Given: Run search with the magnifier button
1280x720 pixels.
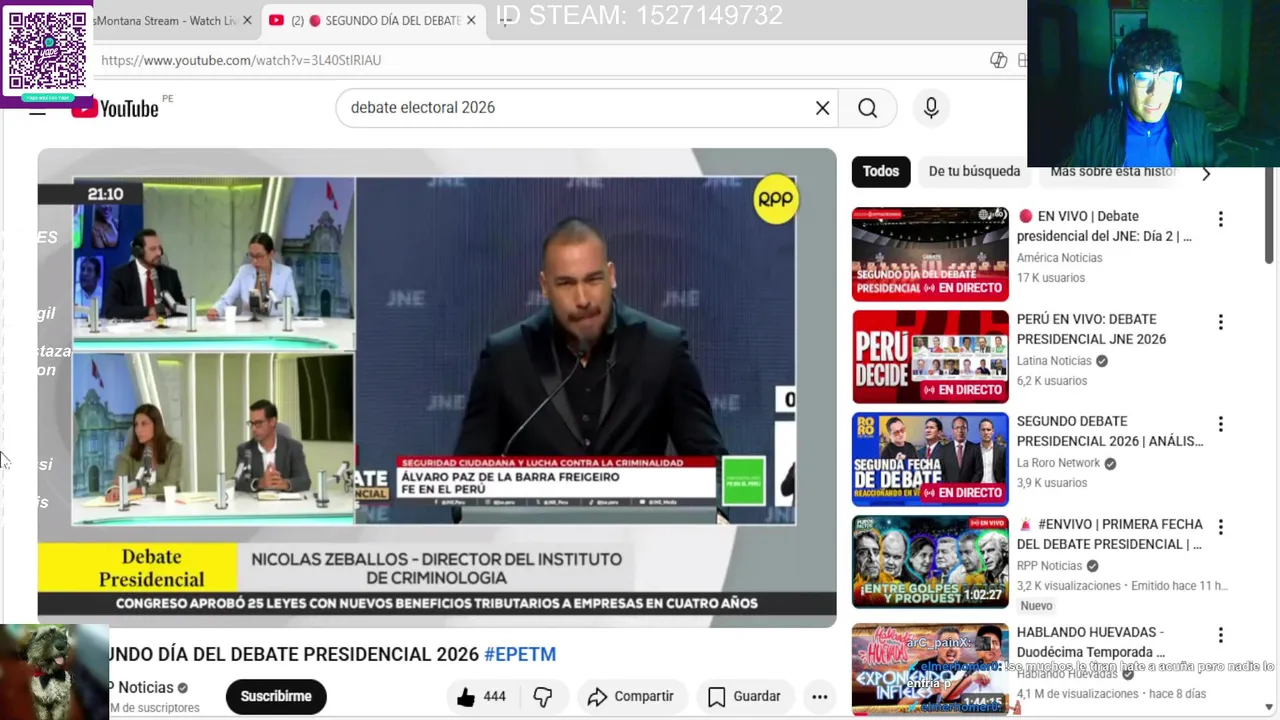Looking at the screenshot, I should click(867, 108).
